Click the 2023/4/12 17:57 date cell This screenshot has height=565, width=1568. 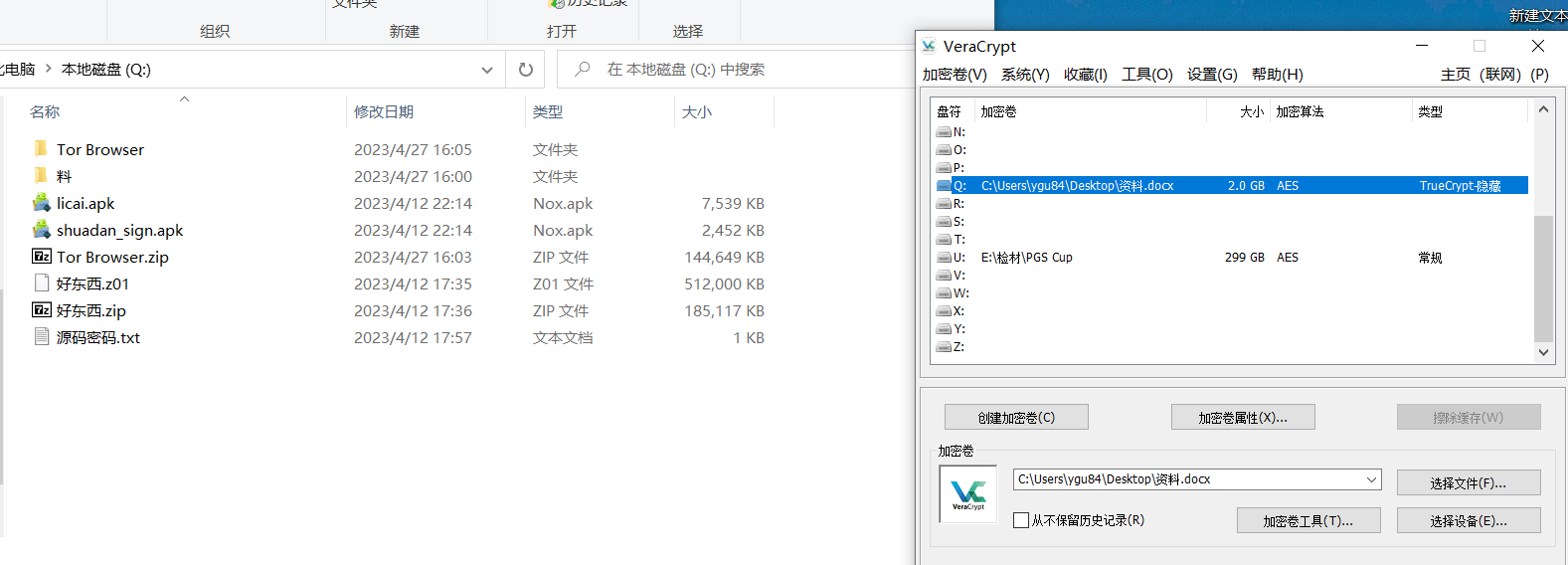(413, 338)
